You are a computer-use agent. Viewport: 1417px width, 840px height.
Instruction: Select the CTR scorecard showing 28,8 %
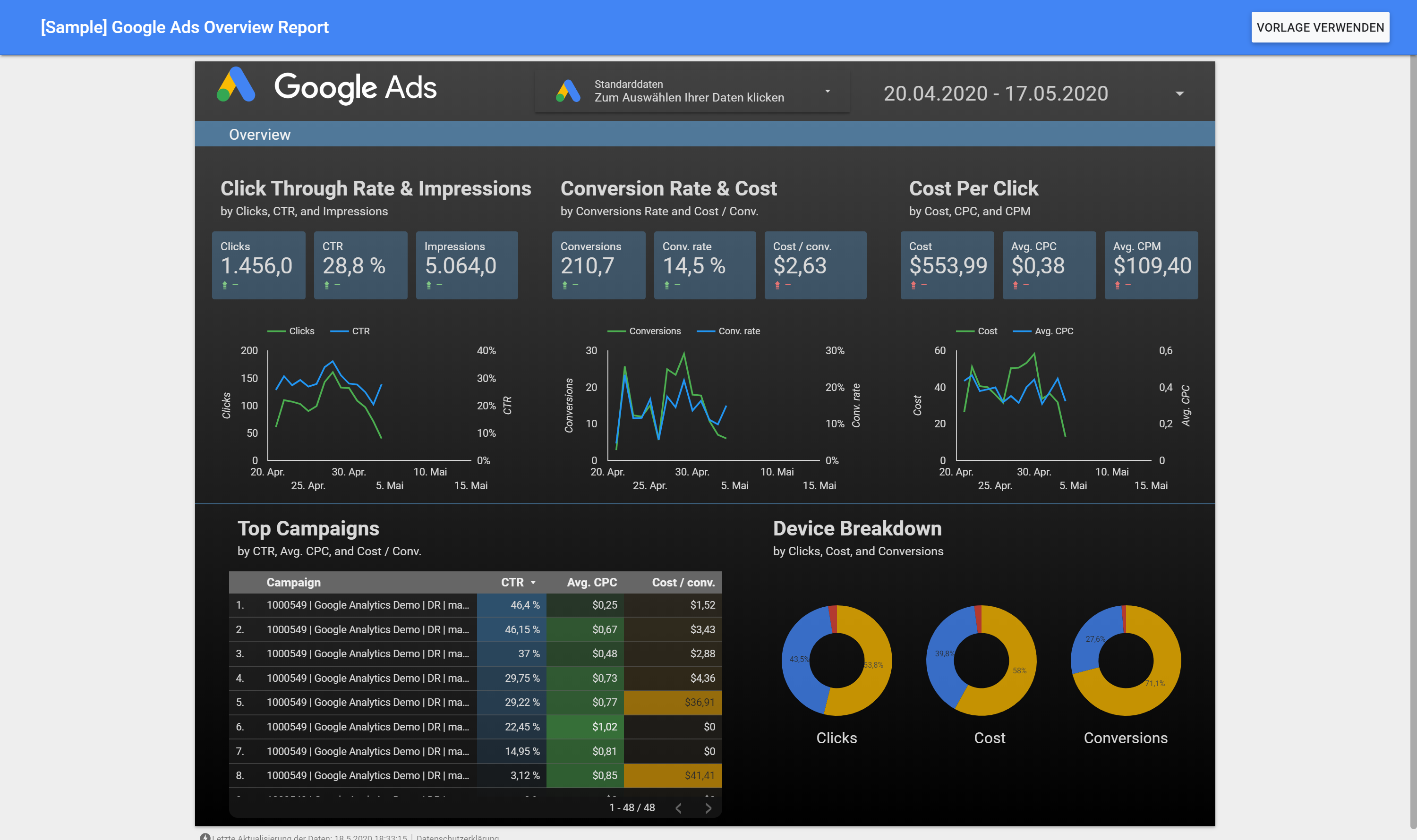point(360,265)
